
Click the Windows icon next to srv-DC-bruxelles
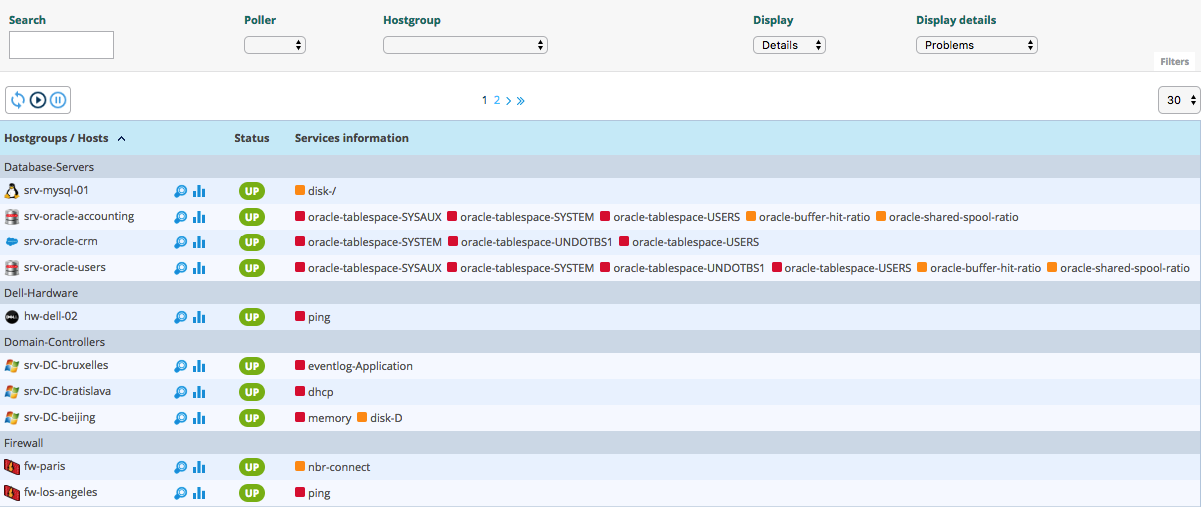pyautogui.click(x=12, y=366)
